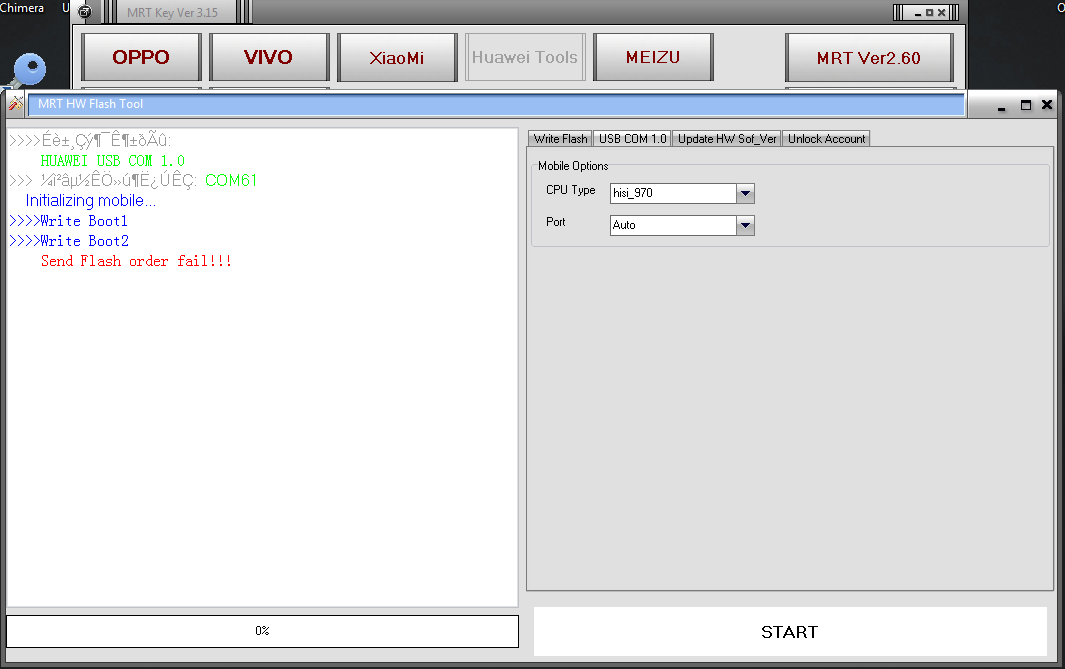Click the Port label
Viewport: 1065px width, 669px height.
click(556, 222)
